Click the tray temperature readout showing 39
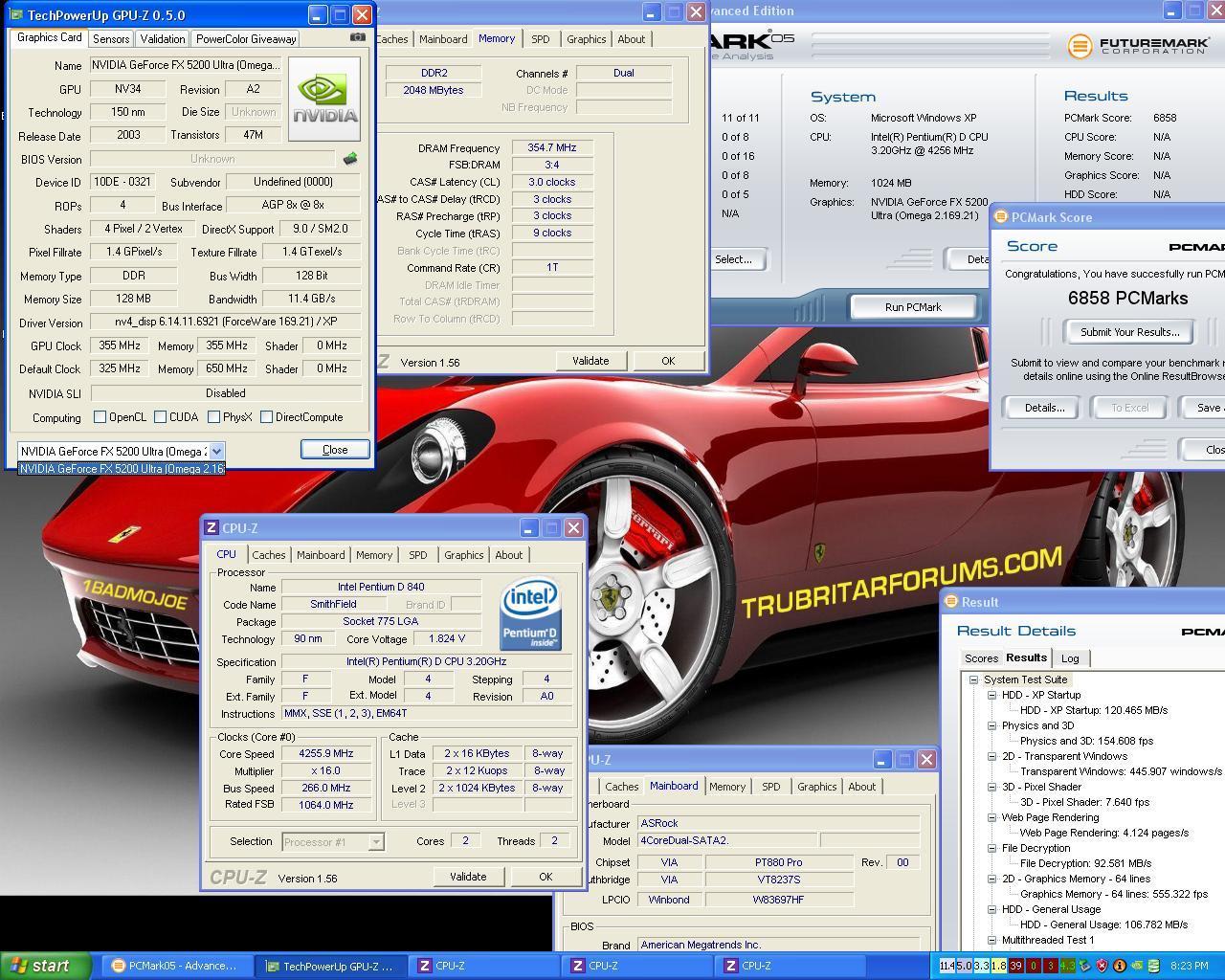1225x980 pixels. click(x=1015, y=966)
